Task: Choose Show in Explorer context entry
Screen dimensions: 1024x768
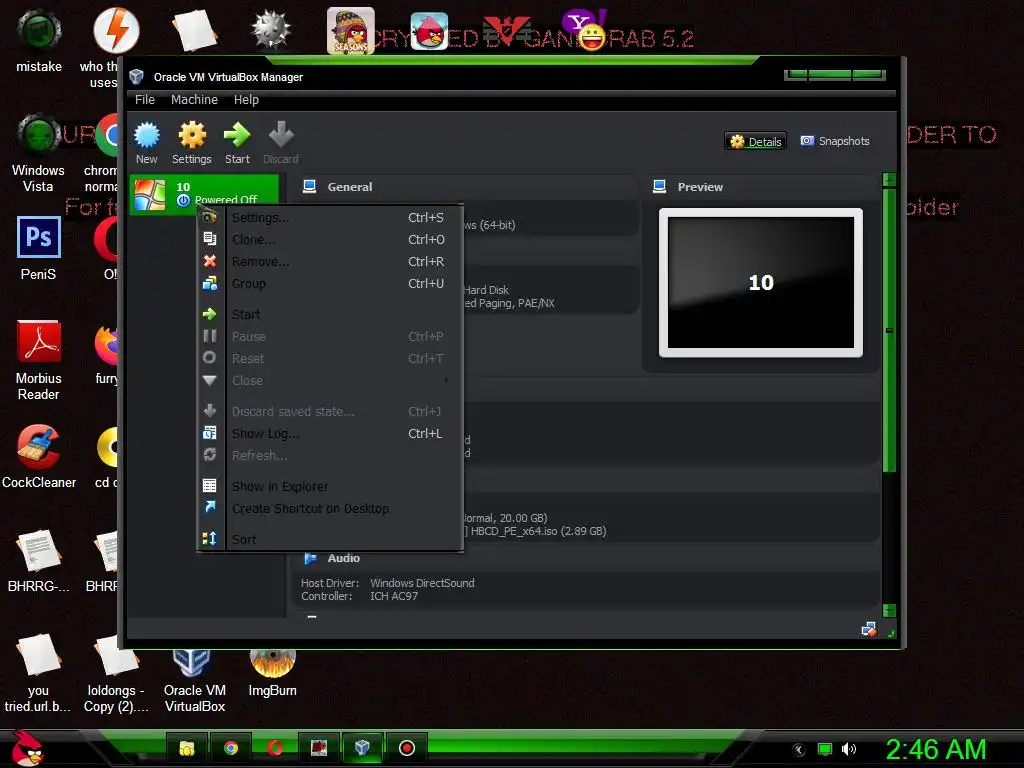Action: pos(330,487)
